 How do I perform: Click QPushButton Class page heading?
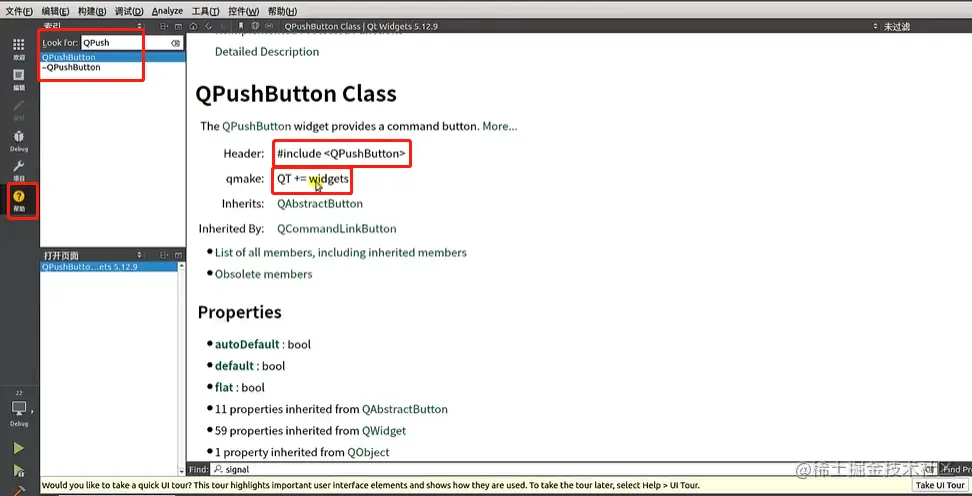pos(296,94)
